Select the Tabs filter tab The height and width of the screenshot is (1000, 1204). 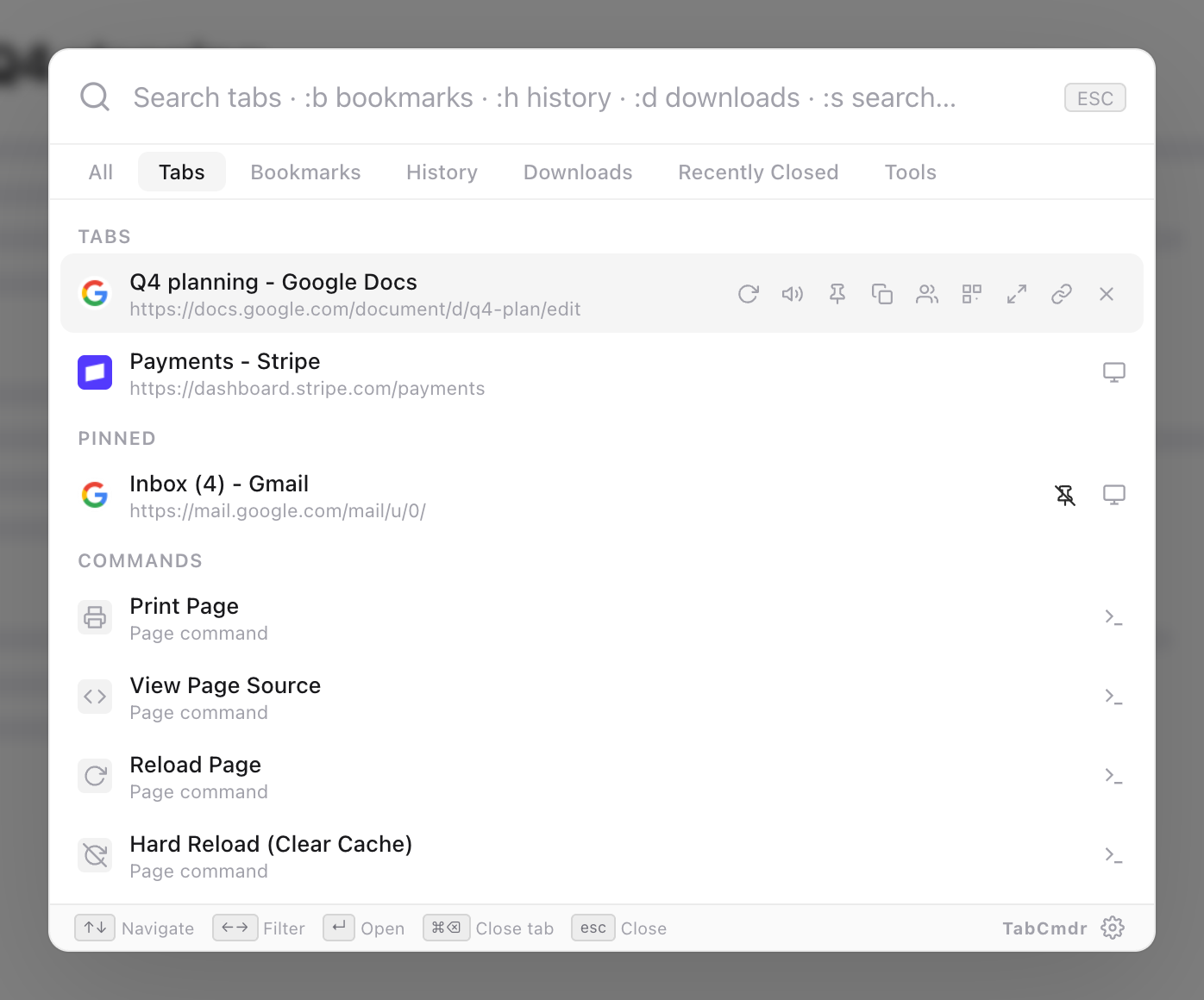[x=182, y=172]
